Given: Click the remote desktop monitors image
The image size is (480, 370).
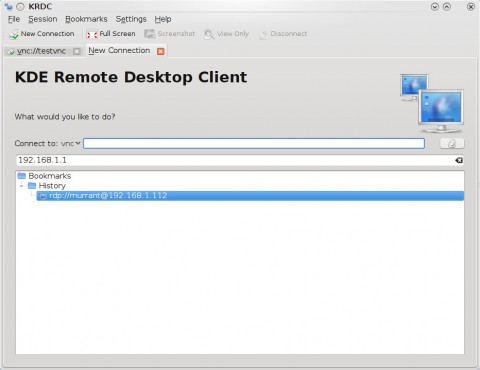Looking at the screenshot, I should pos(432,103).
